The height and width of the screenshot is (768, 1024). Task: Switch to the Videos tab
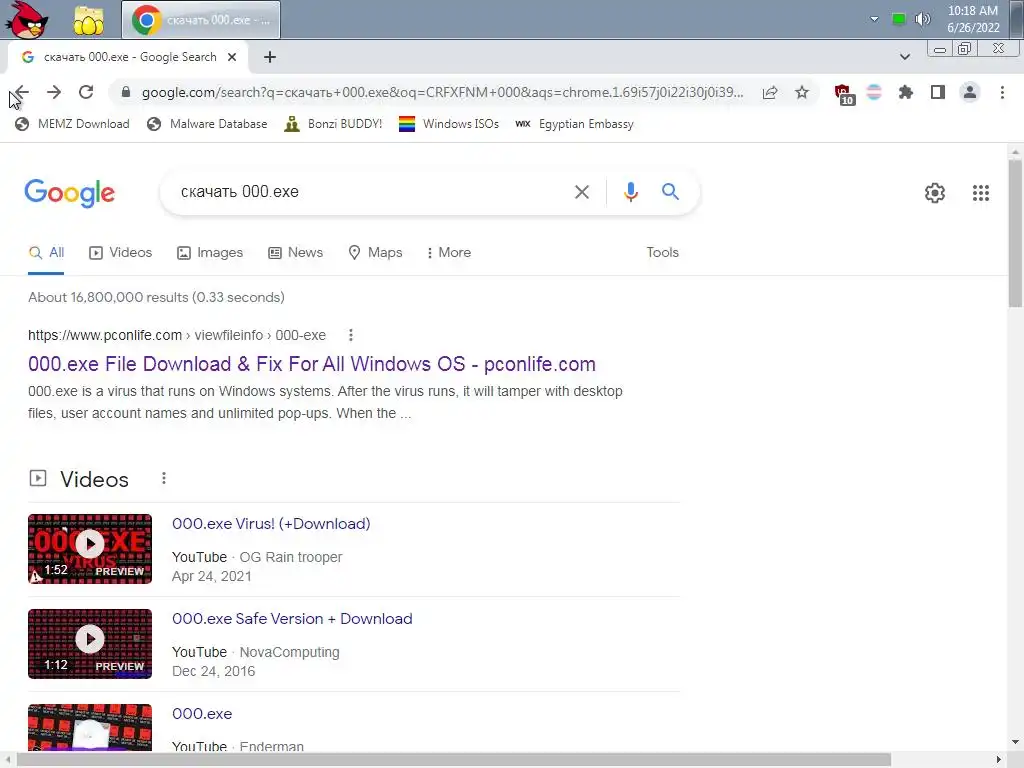(121, 253)
